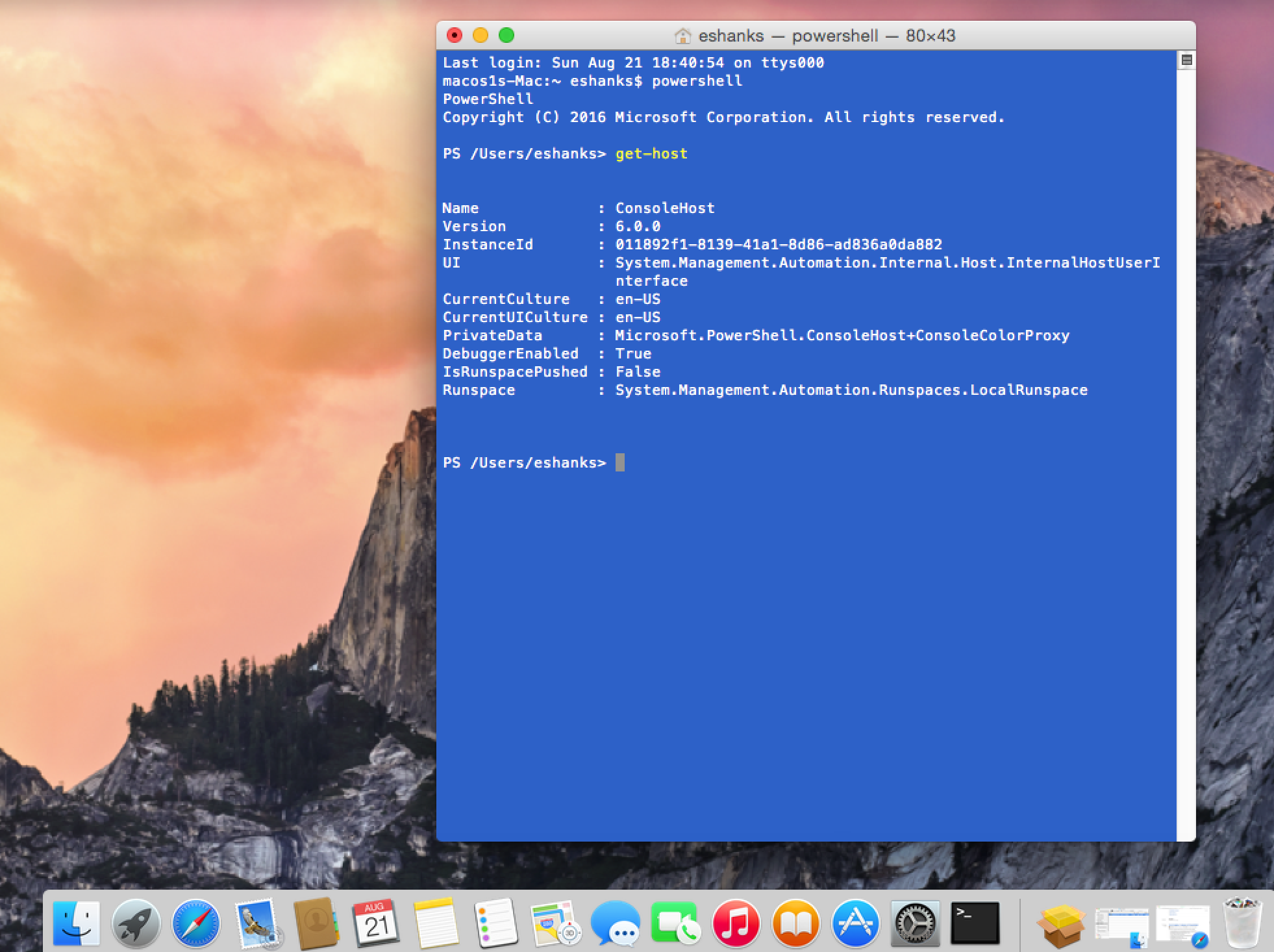Open iBooks from the dock
The width and height of the screenshot is (1274, 952).
point(795,923)
